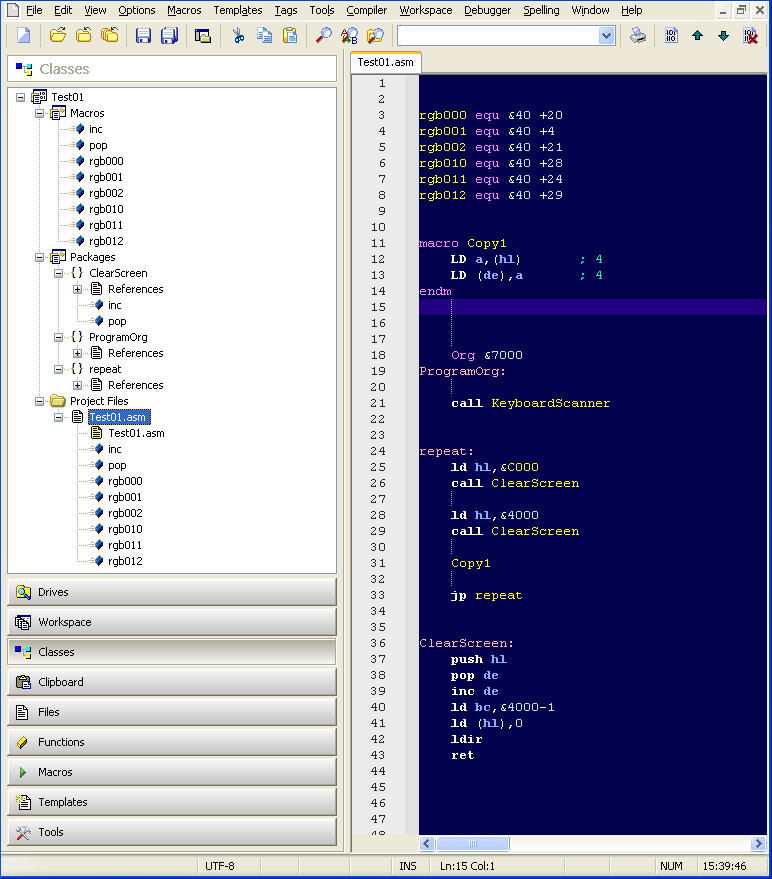Screen dimensions: 772x879
Task: Click the Functions panel pencil icon
Action: (x=22, y=742)
